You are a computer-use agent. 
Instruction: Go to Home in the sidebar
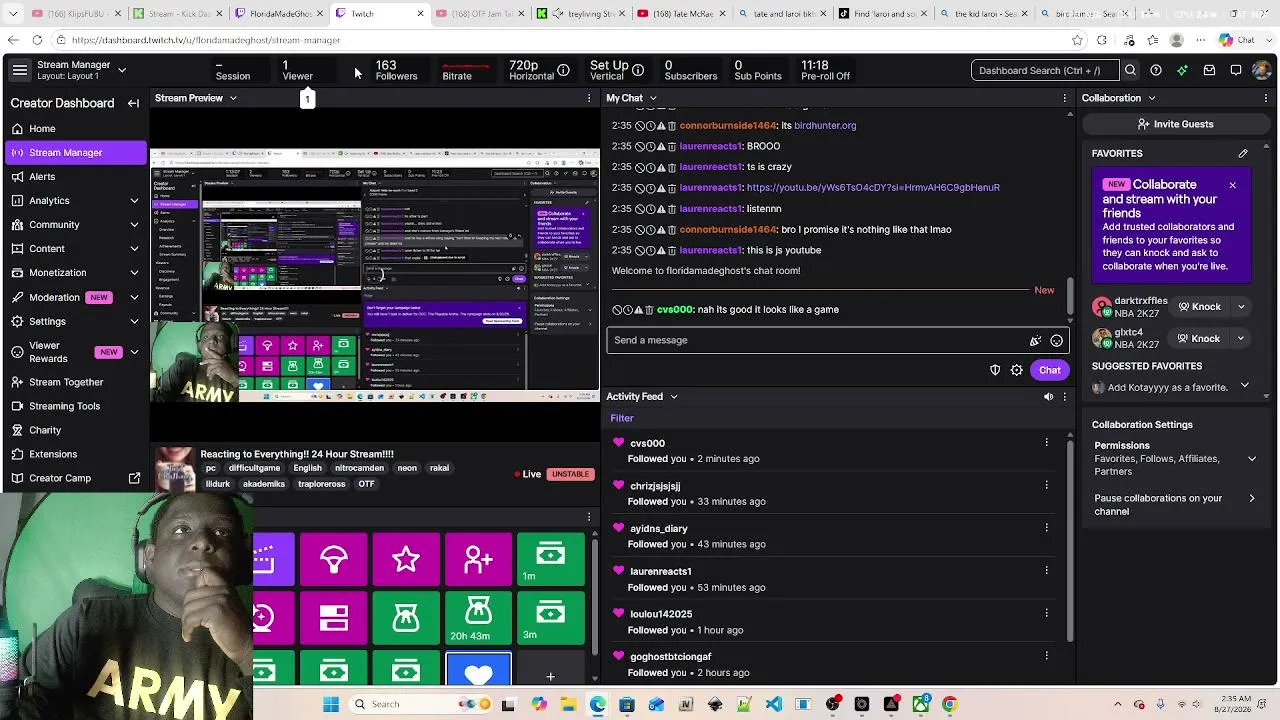pos(75,128)
